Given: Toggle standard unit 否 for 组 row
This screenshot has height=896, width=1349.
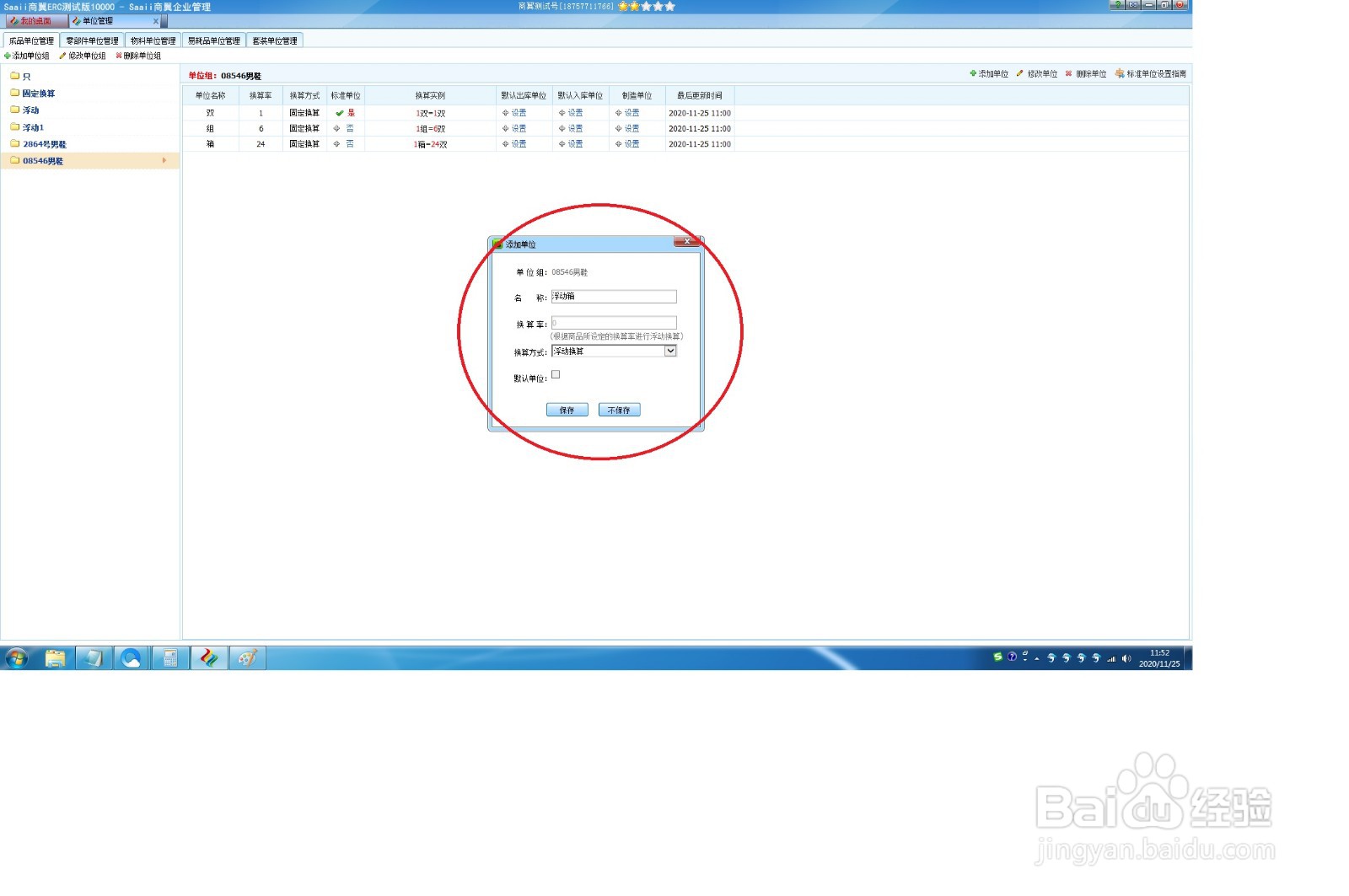Looking at the screenshot, I should 344,129.
